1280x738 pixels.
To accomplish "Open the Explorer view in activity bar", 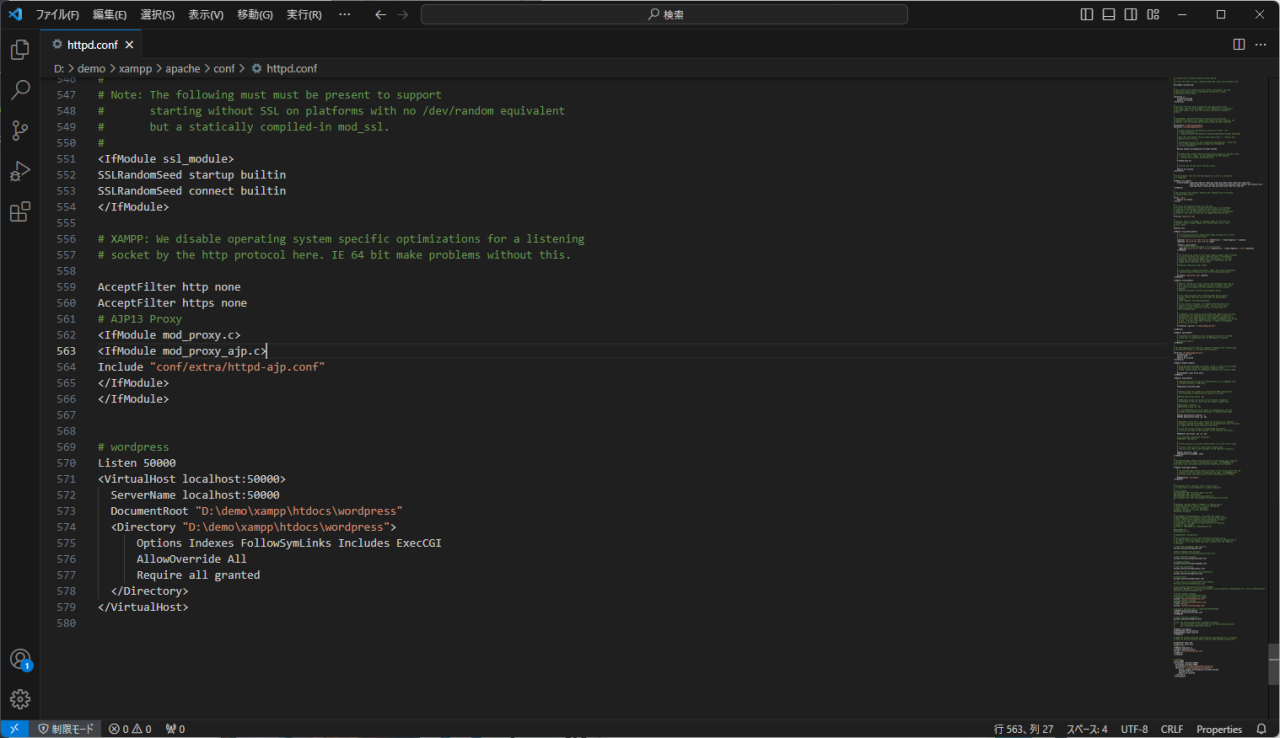I will (20, 50).
